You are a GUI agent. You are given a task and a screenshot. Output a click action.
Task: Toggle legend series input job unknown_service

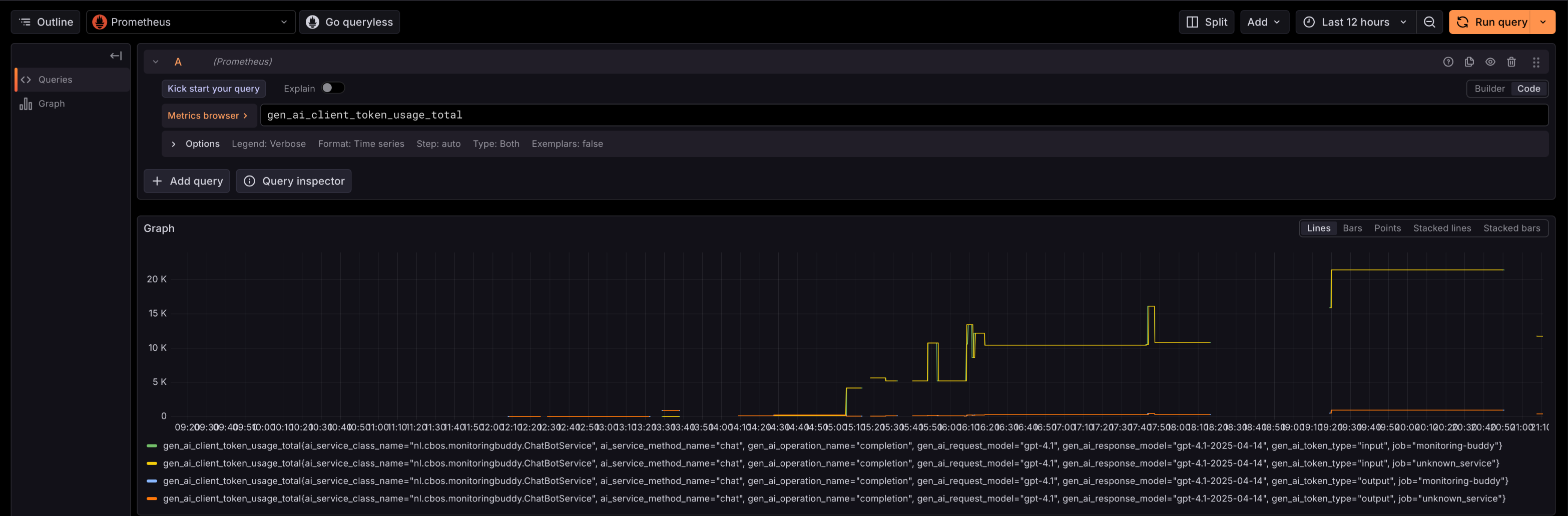[831, 463]
